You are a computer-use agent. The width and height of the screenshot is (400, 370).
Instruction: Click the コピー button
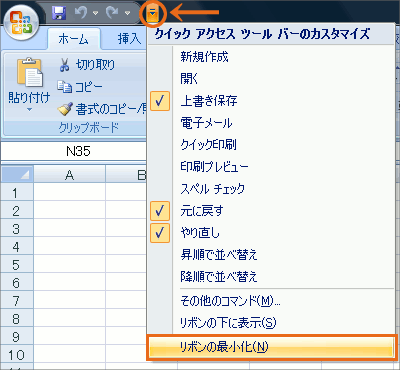(79, 87)
